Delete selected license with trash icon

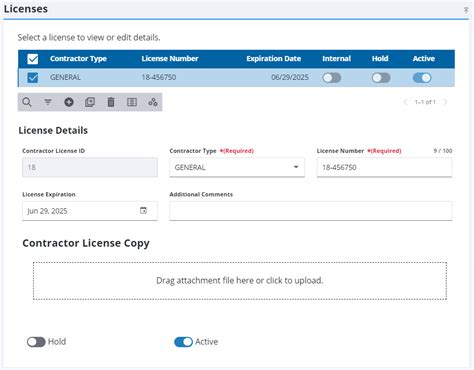click(x=111, y=102)
